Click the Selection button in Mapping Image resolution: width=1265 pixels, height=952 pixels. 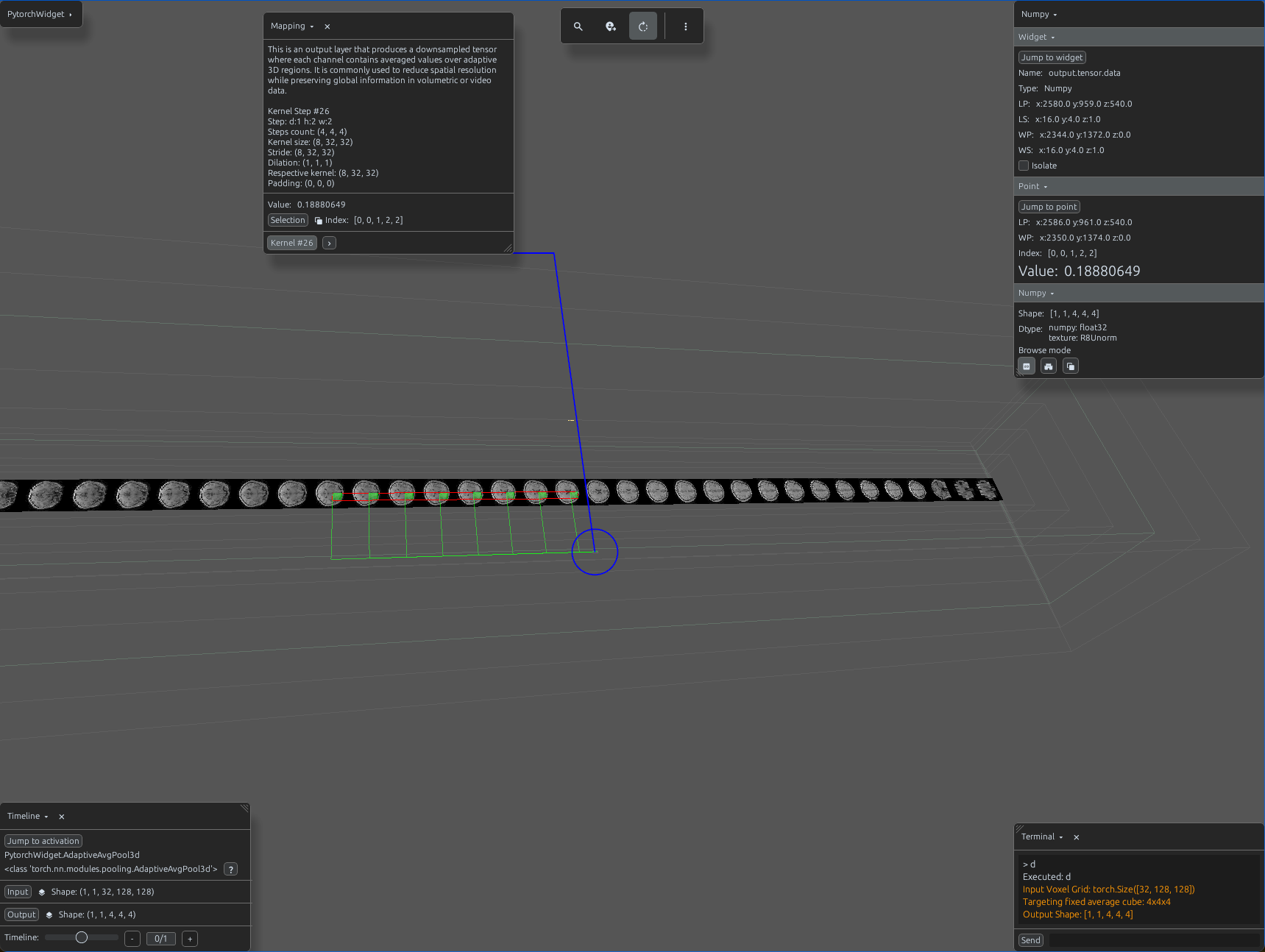coord(288,221)
